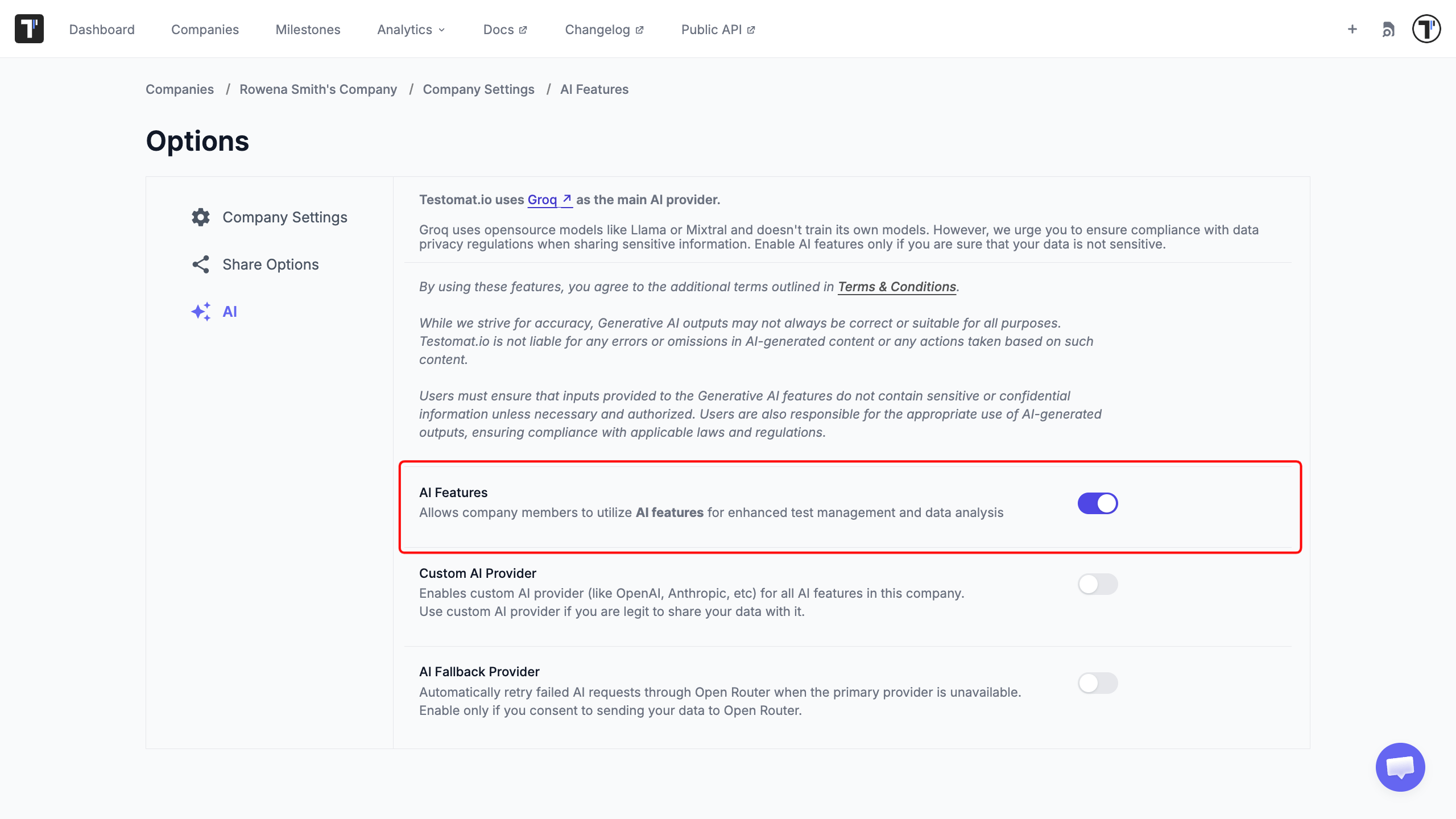The image size is (1456, 819).
Task: Enable the Custom AI Provider toggle
Action: tap(1098, 584)
